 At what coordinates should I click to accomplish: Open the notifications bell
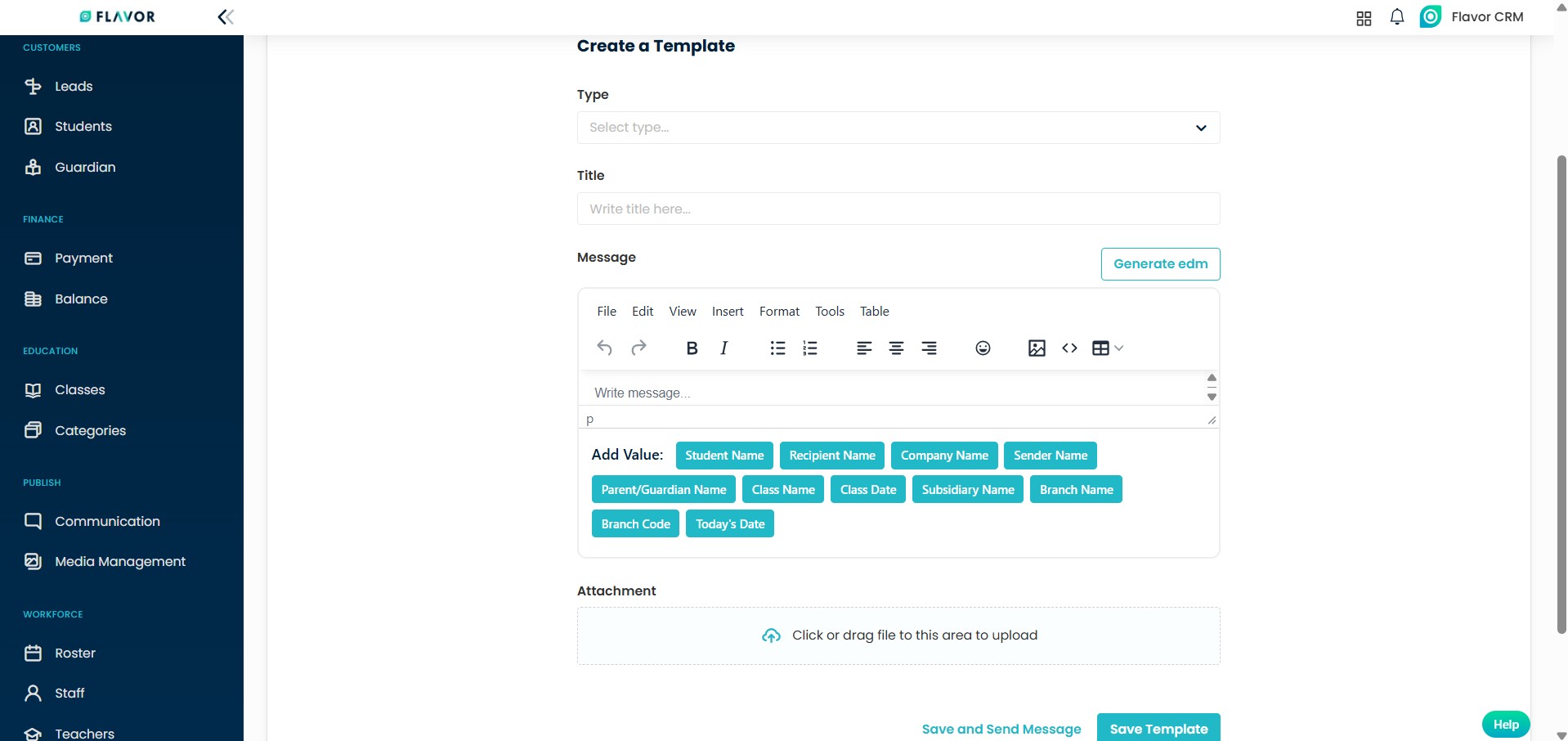click(x=1397, y=17)
